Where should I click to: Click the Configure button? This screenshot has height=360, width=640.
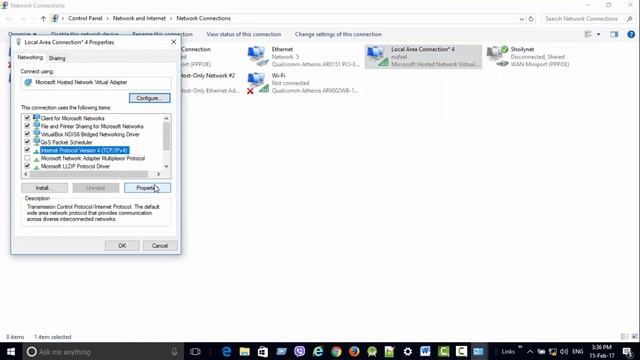click(150, 98)
